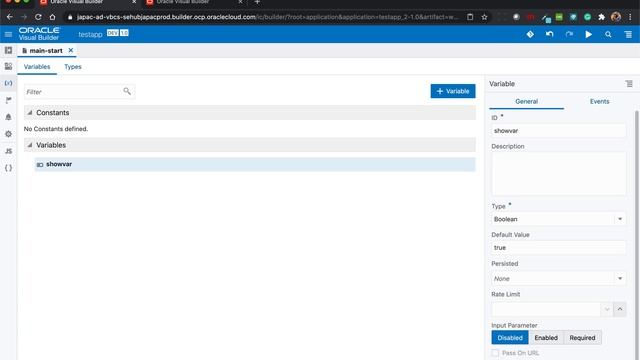The height and width of the screenshot is (360, 640).
Task: Open the Action Chains flag sidebar icon
Action: [8, 100]
